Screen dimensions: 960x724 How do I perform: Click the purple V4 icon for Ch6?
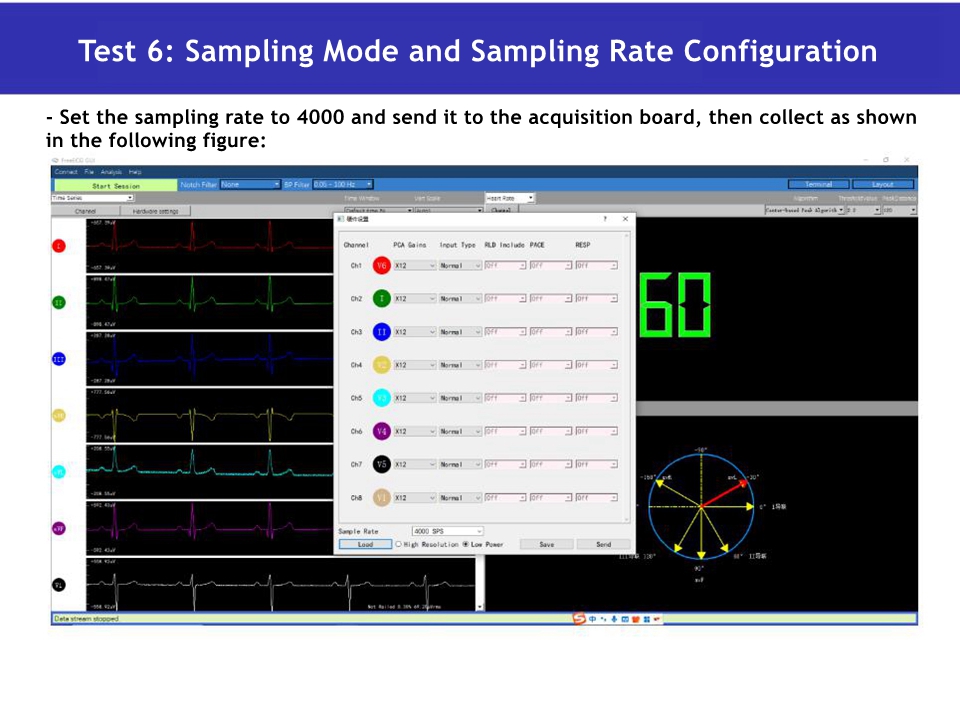point(381,432)
